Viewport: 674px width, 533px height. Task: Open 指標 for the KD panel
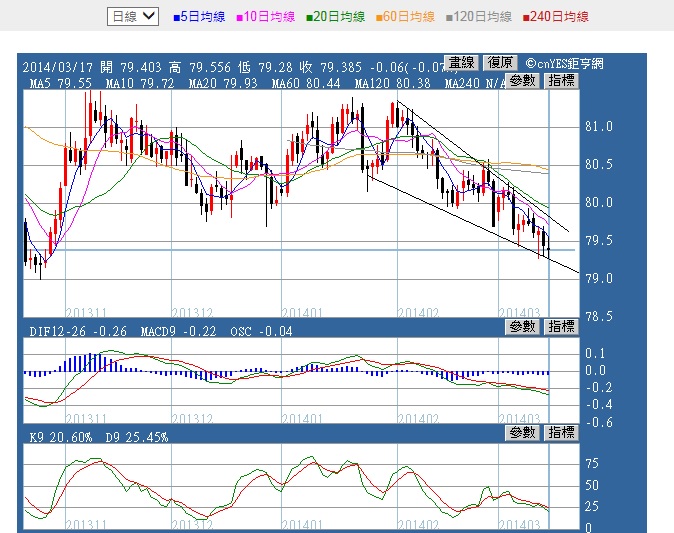(x=561, y=433)
